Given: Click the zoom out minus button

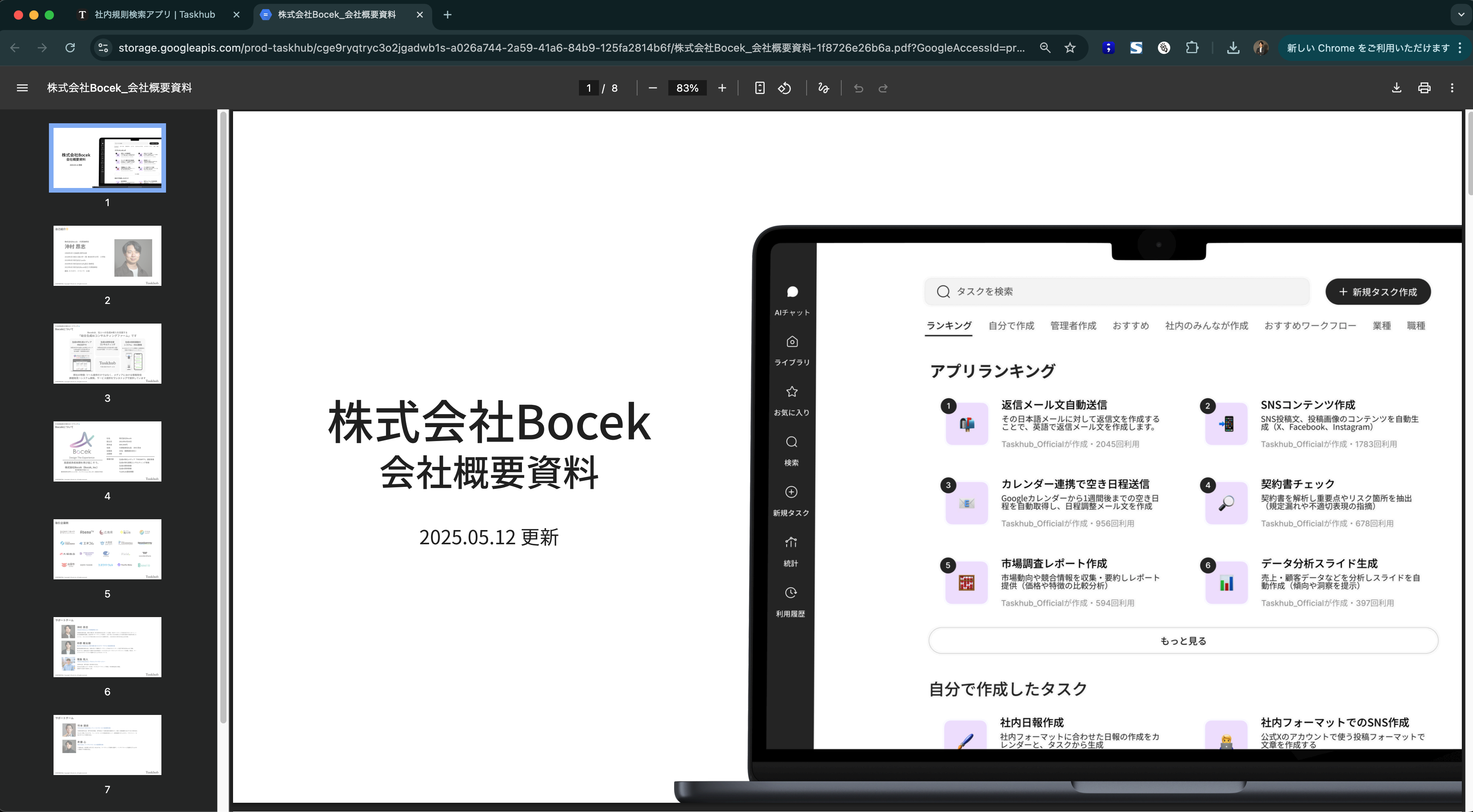Looking at the screenshot, I should coord(653,88).
